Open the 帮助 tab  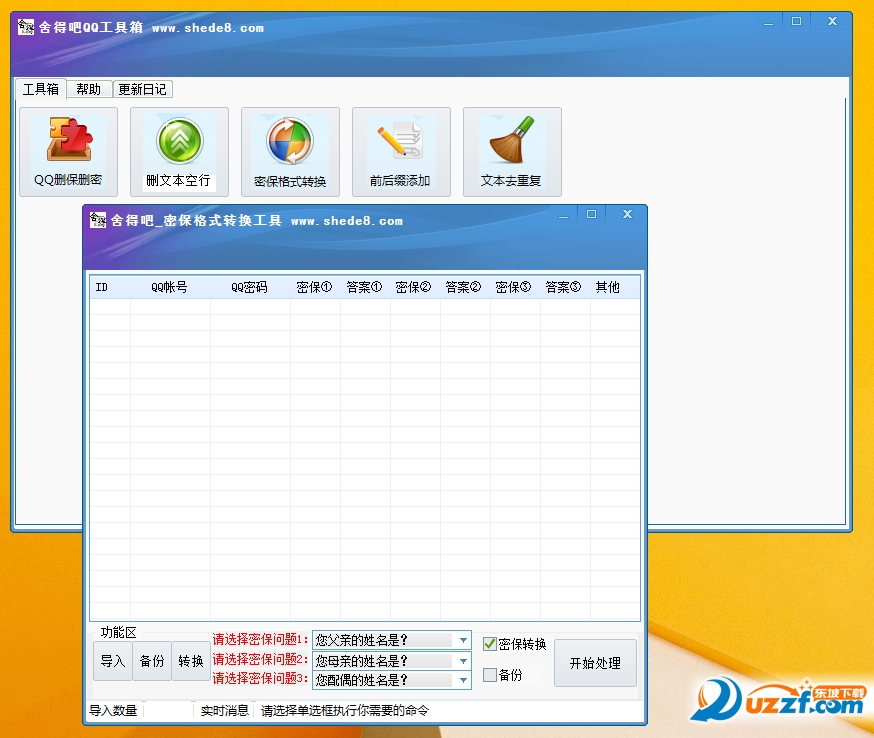pyautogui.click(x=89, y=89)
